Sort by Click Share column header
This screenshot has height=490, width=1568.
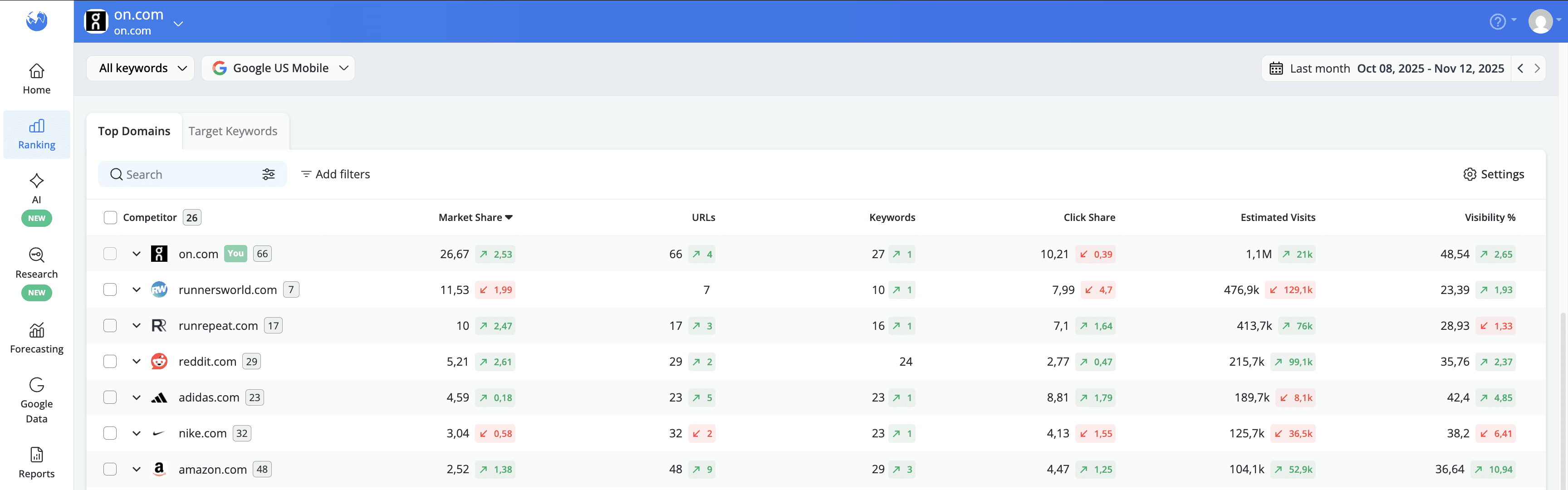[1089, 217]
